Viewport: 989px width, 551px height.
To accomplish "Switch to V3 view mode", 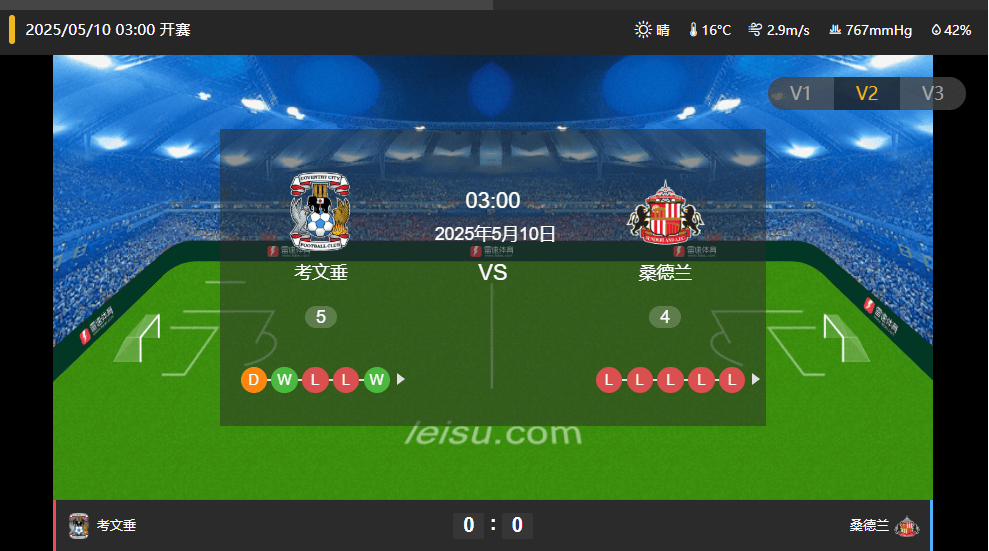I will (932, 93).
